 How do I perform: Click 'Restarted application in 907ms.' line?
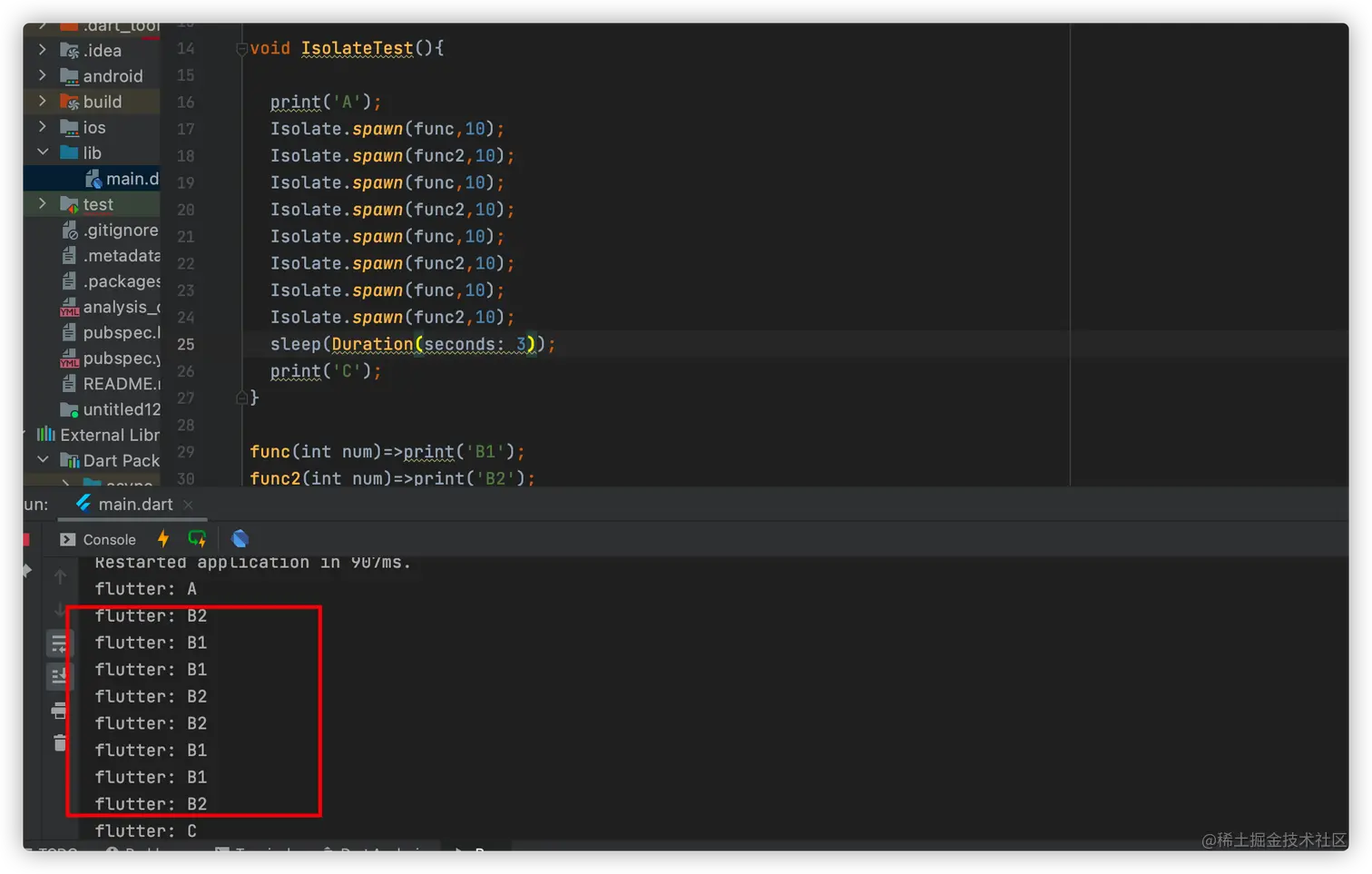pos(252,563)
